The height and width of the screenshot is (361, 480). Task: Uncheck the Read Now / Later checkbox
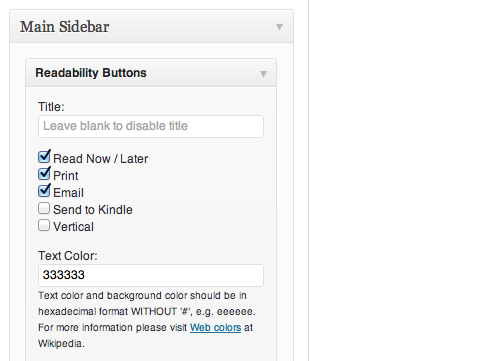[44, 156]
